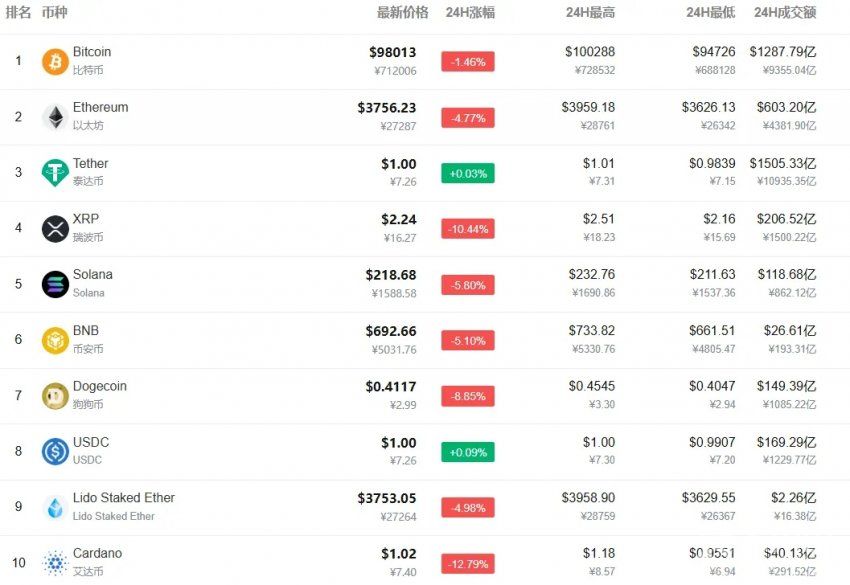Click Cardano's -12.79% change badge
This screenshot has width=850, height=585.
tap(468, 564)
